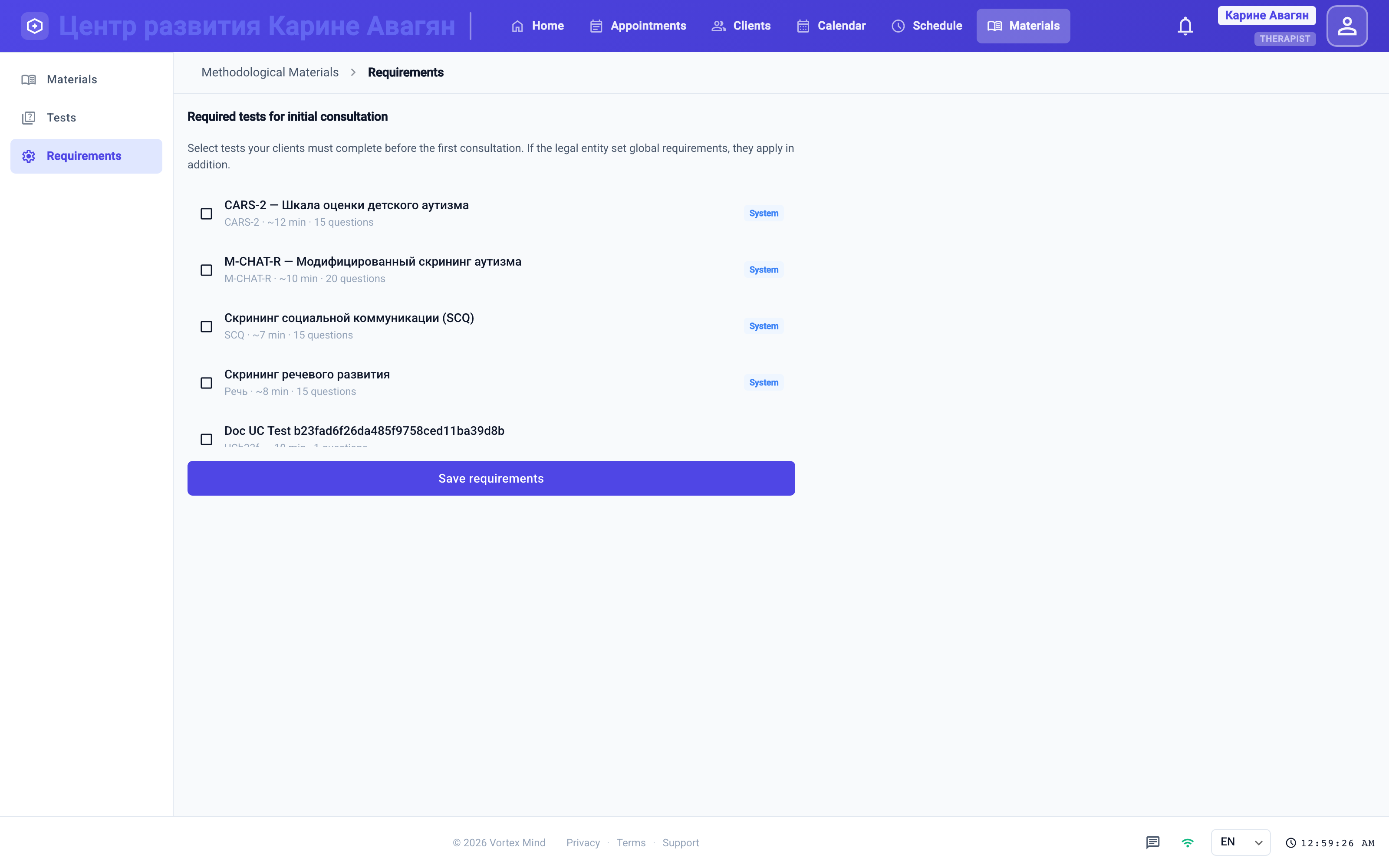1389x868 pixels.
Task: Click the 12:59:26 AM time display
Action: pyautogui.click(x=1337, y=843)
